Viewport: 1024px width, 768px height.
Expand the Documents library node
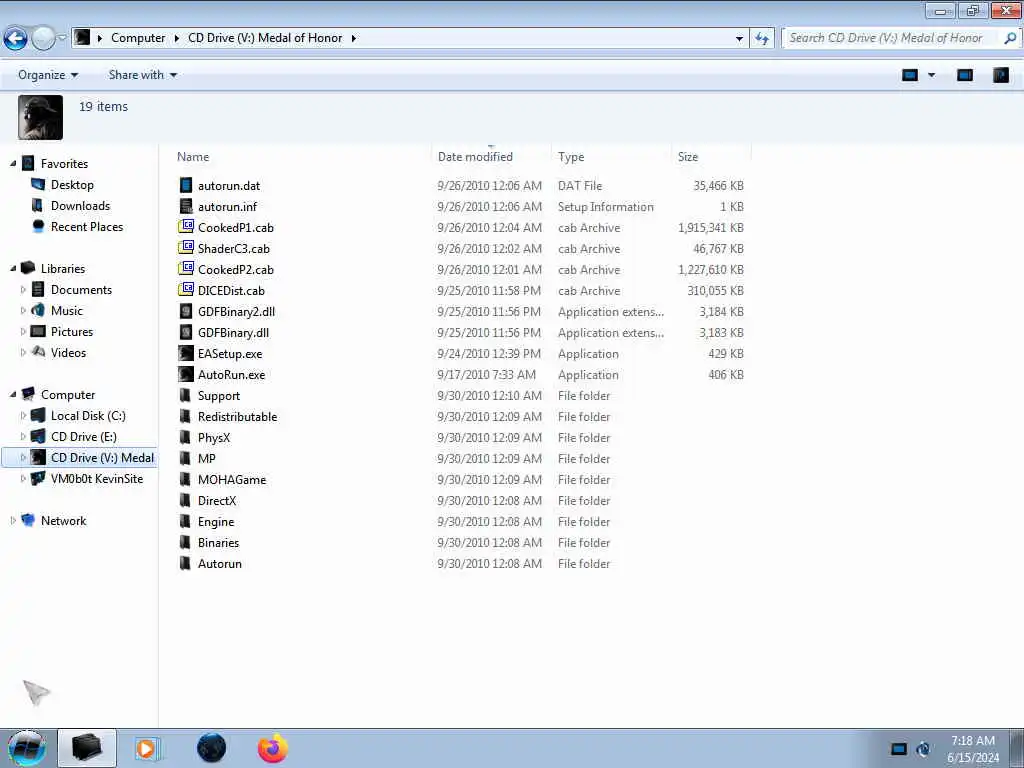pos(24,289)
